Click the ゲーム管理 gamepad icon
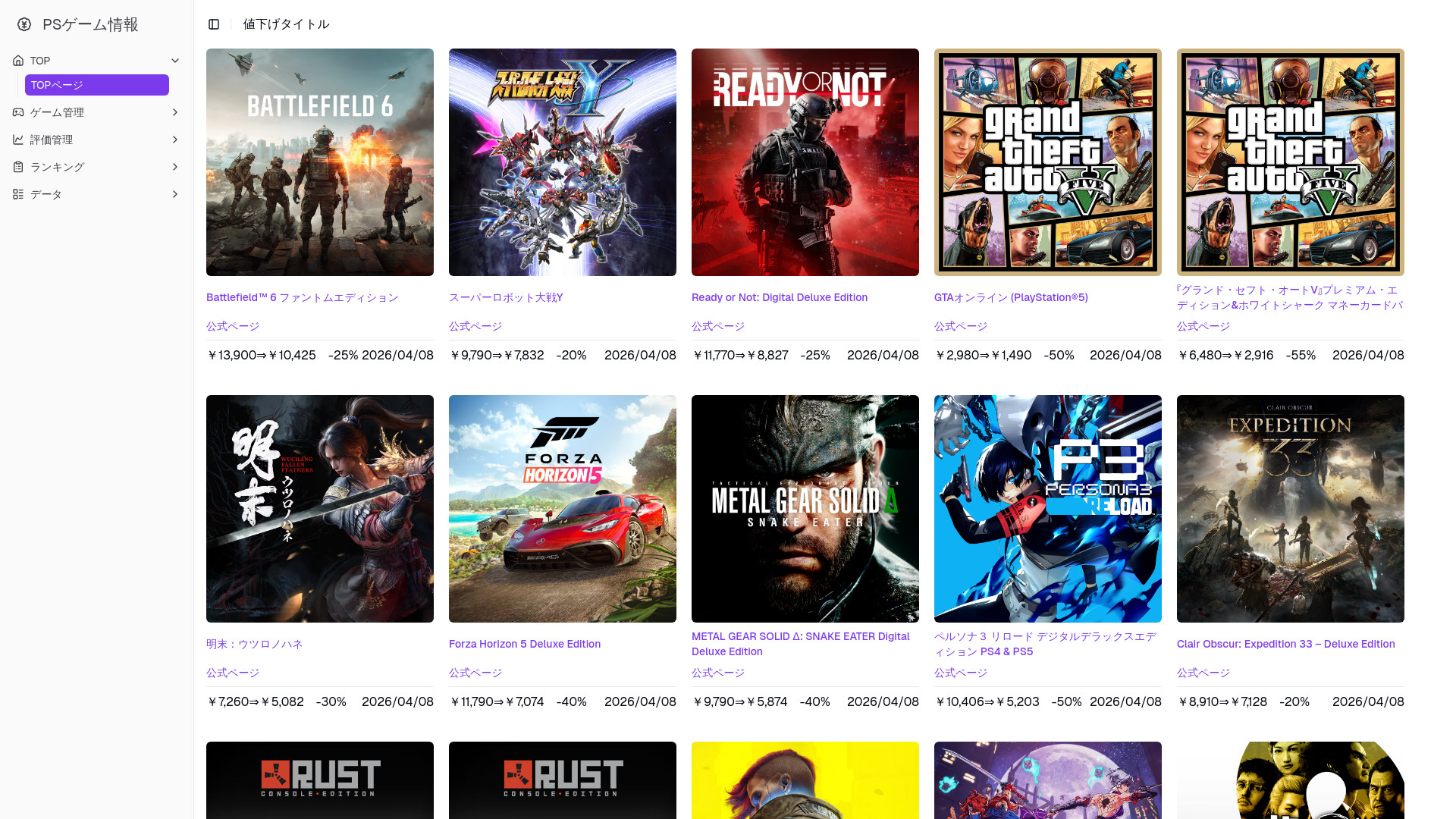The width and height of the screenshot is (1456, 819). 18,112
